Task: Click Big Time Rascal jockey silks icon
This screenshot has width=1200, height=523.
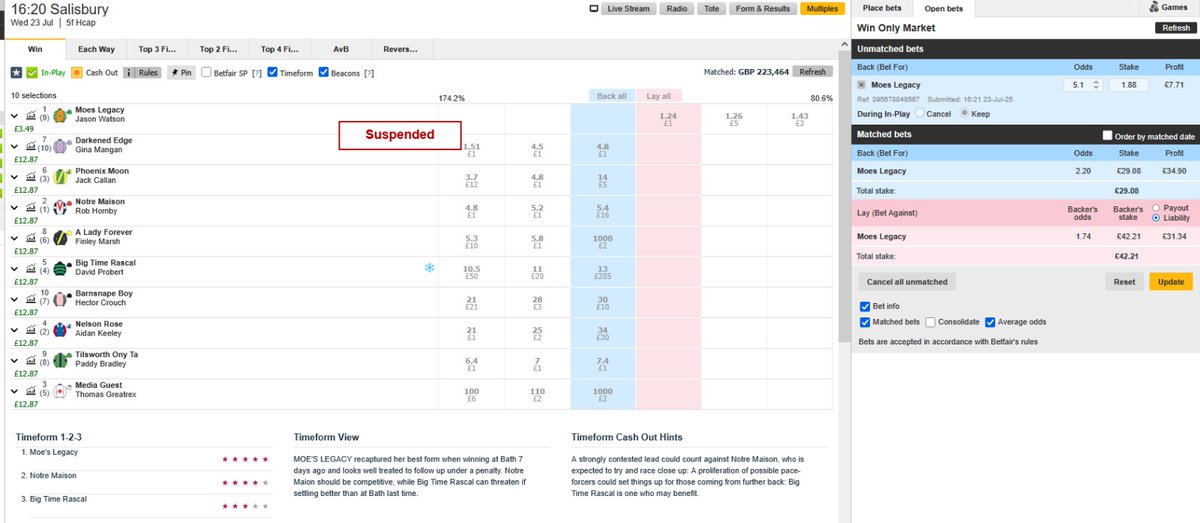Action: coord(61,268)
